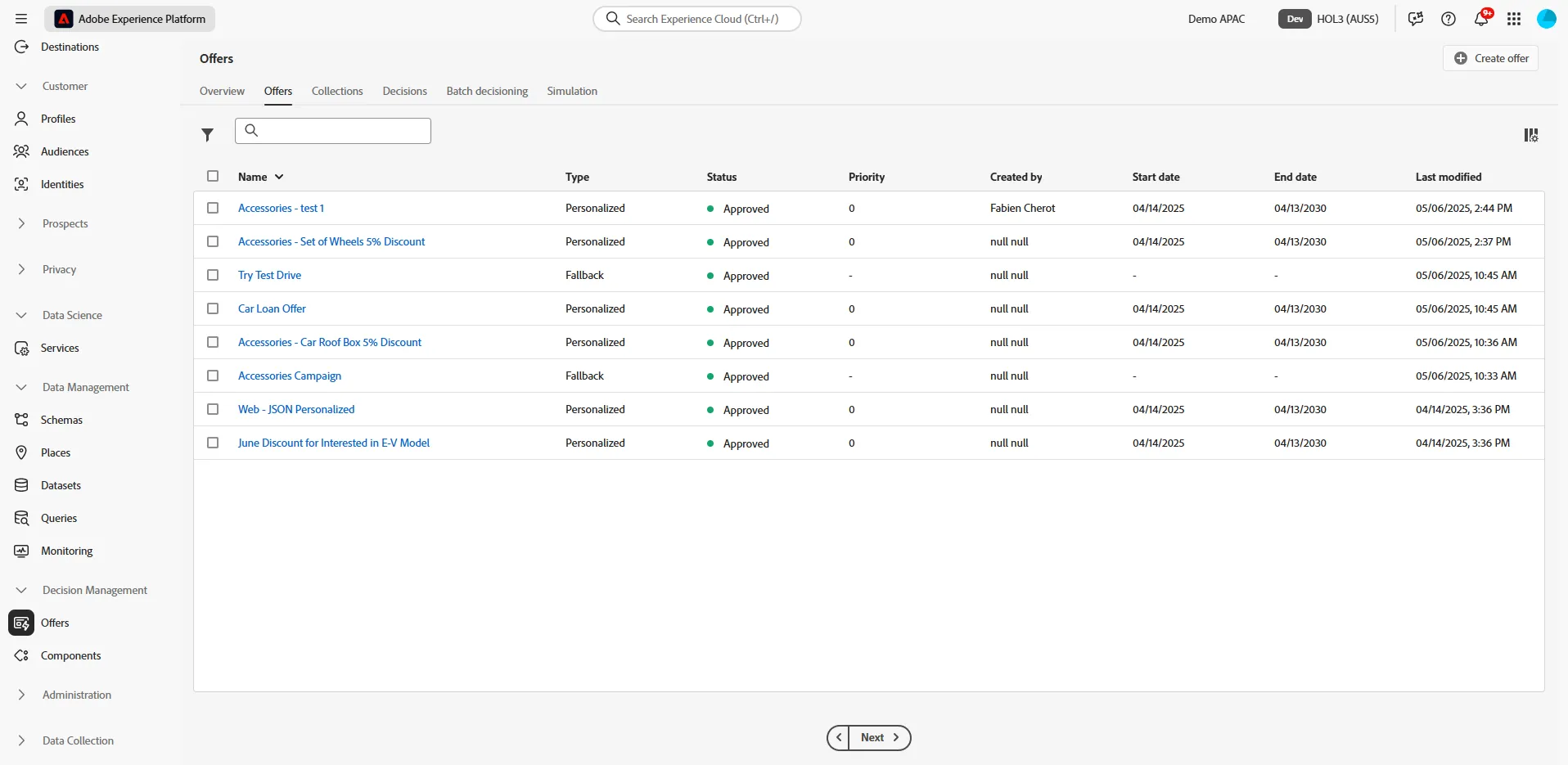The image size is (1568, 765).
Task: Toggle the select-all checkbox in table header
Action: [213, 176]
